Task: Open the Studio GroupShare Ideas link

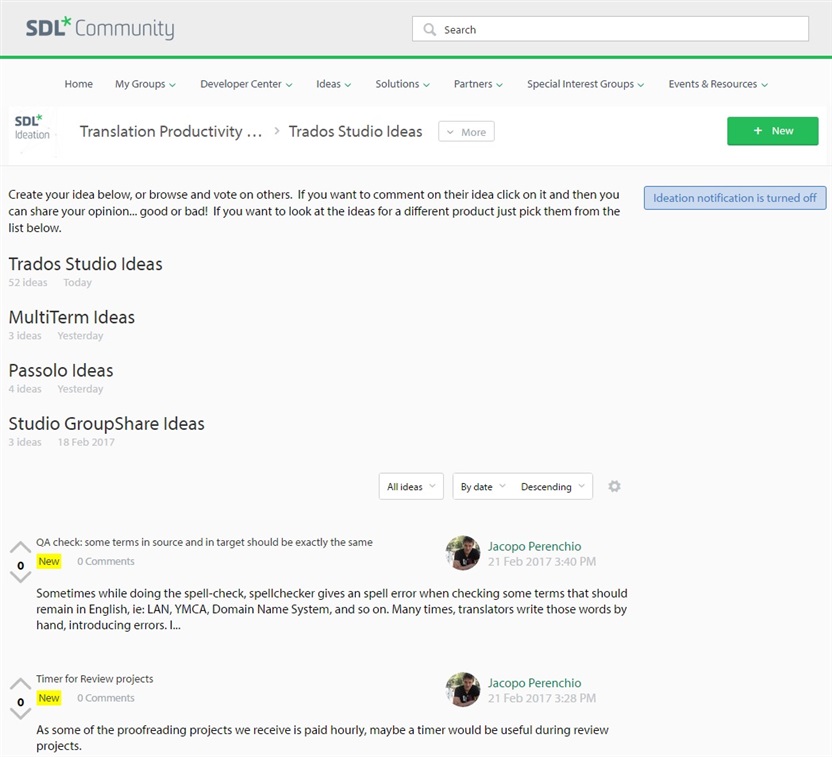Action: (107, 423)
